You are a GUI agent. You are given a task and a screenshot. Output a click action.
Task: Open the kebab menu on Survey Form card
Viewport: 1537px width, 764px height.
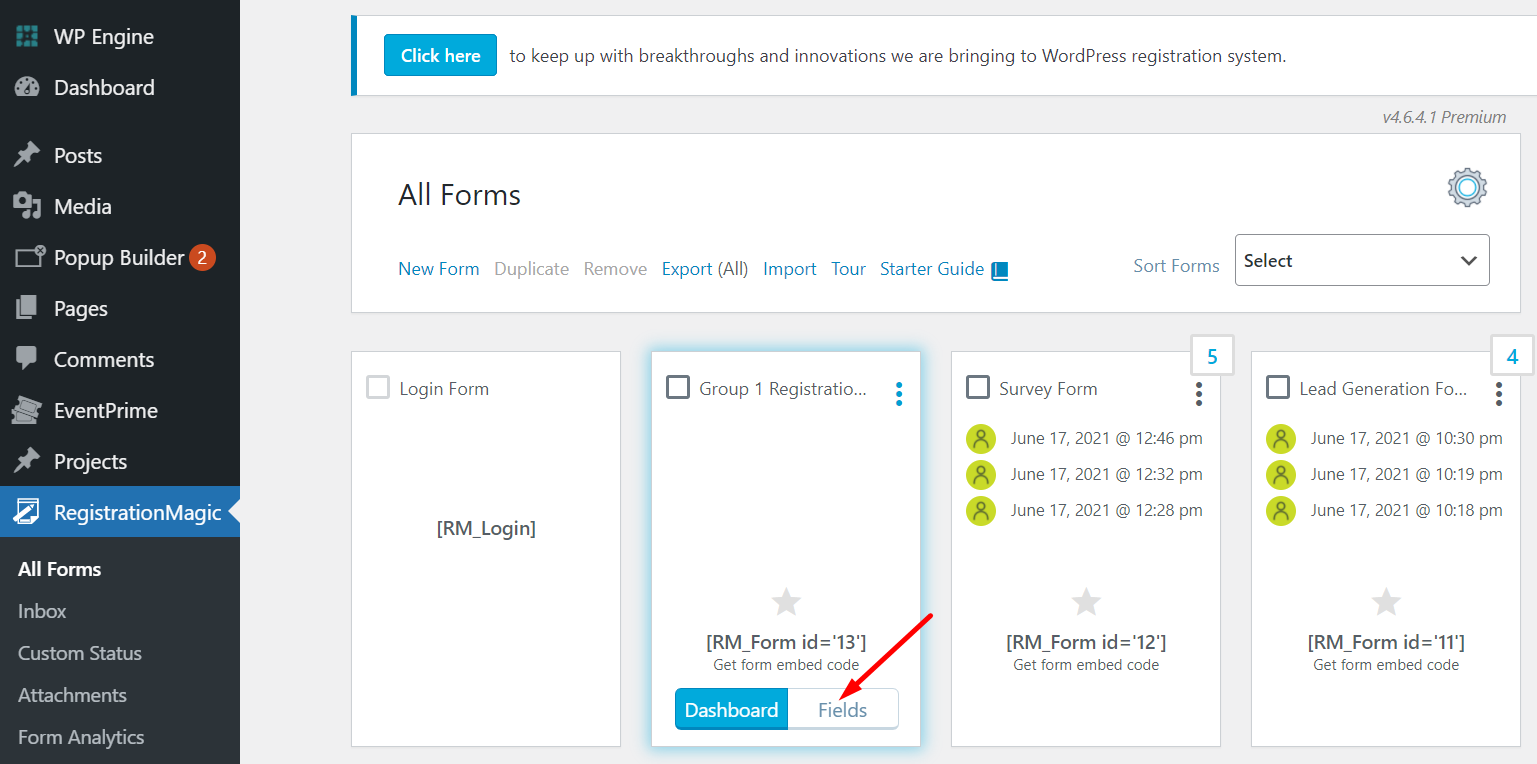pos(1198,394)
